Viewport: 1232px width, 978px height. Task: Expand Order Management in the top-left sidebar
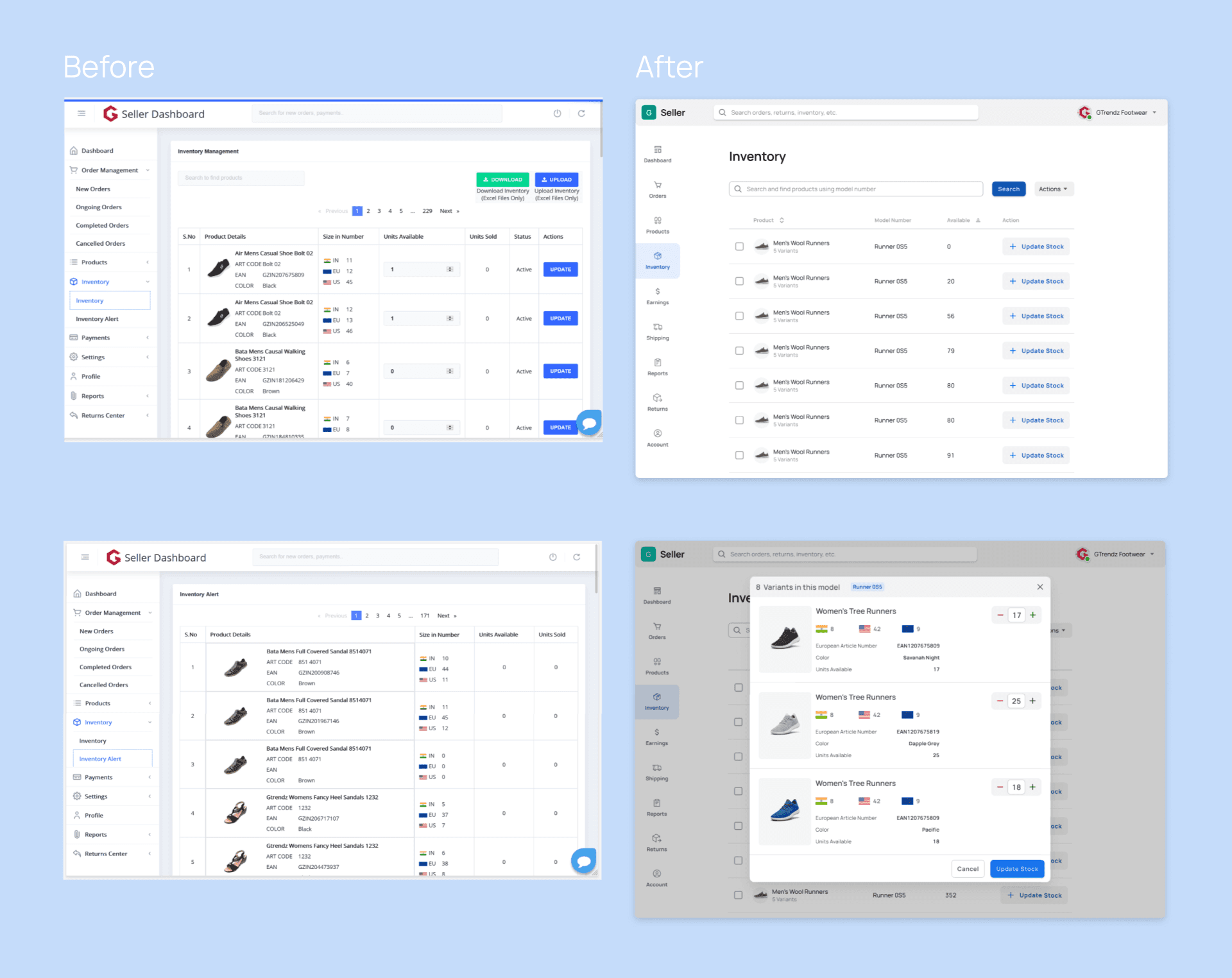[110, 171]
